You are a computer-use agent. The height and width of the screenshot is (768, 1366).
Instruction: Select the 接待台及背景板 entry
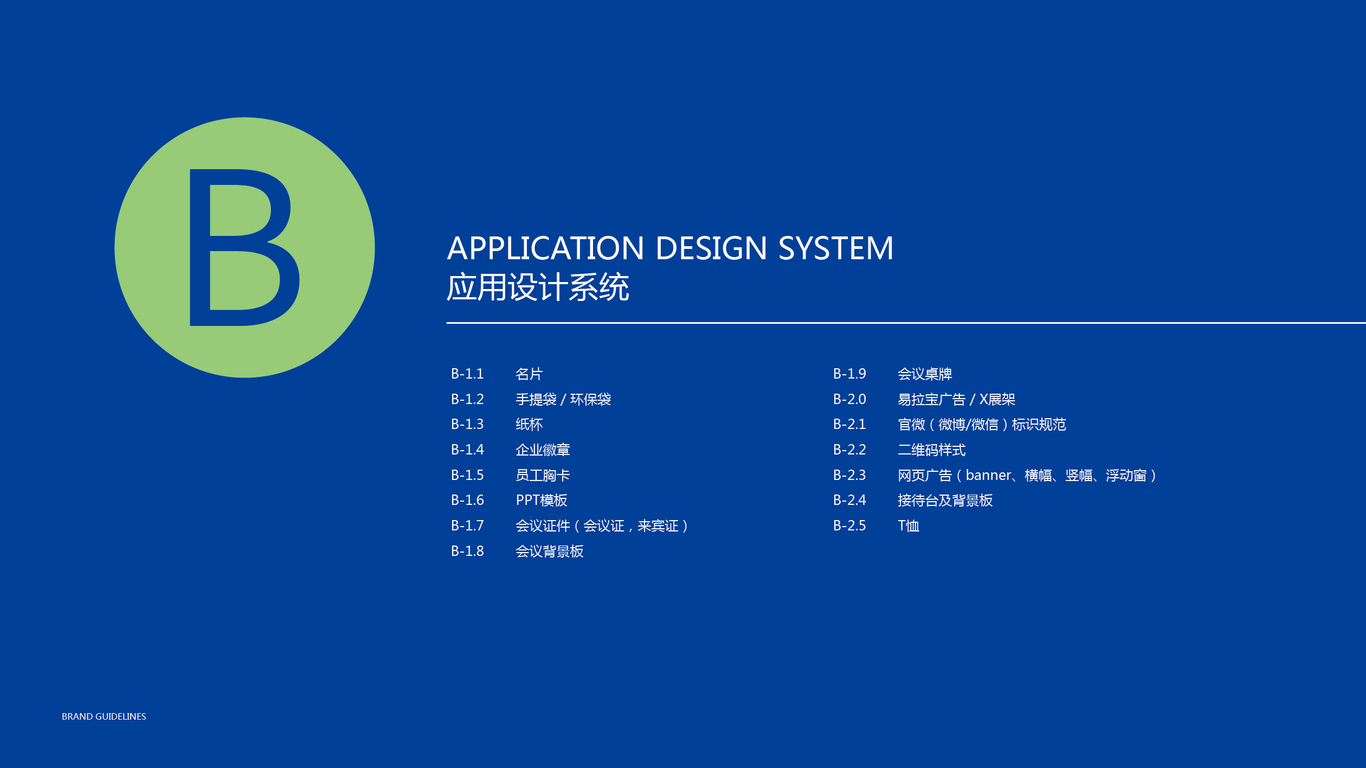pyautogui.click(x=945, y=500)
